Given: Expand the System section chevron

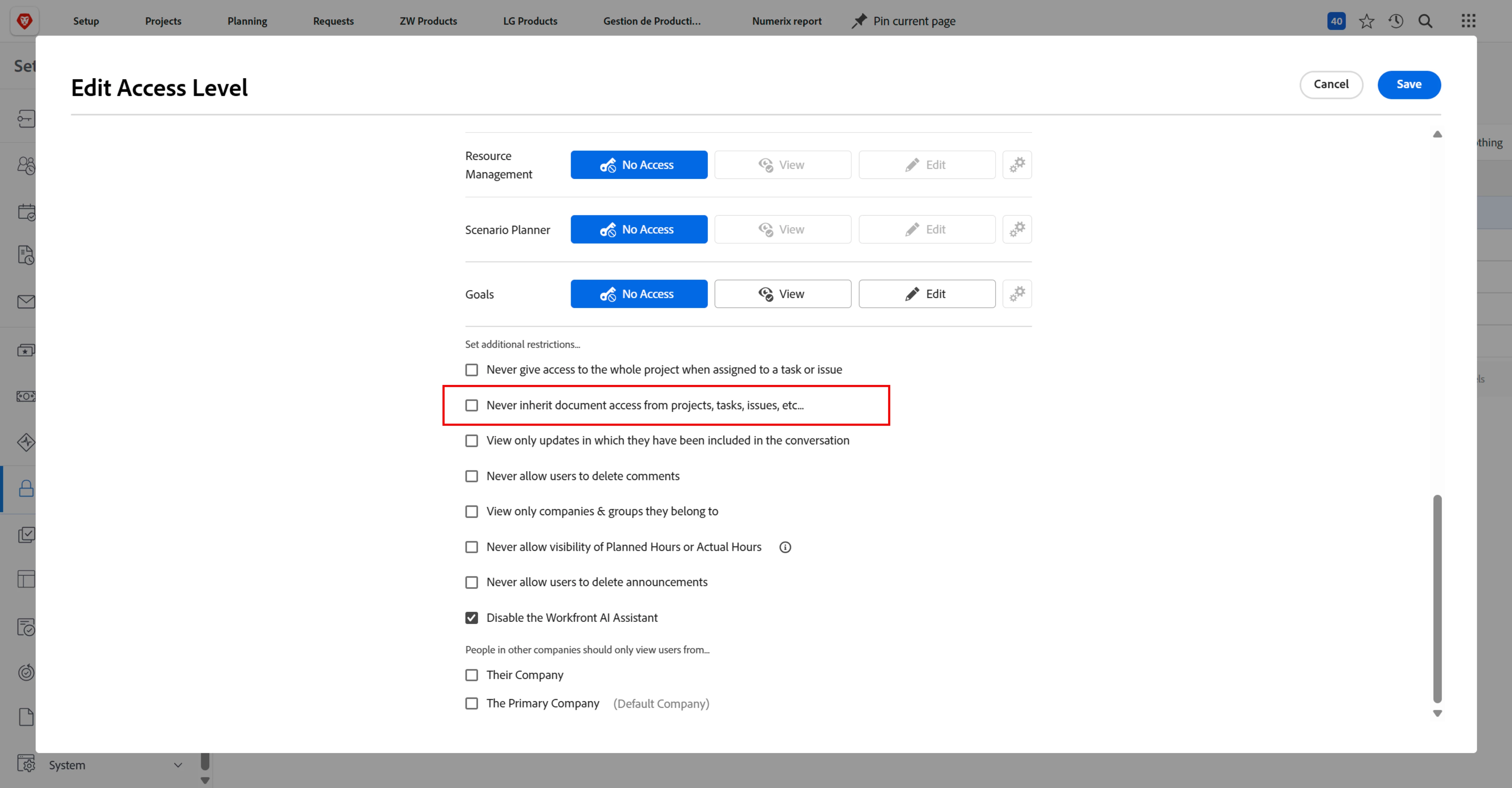Looking at the screenshot, I should point(178,765).
